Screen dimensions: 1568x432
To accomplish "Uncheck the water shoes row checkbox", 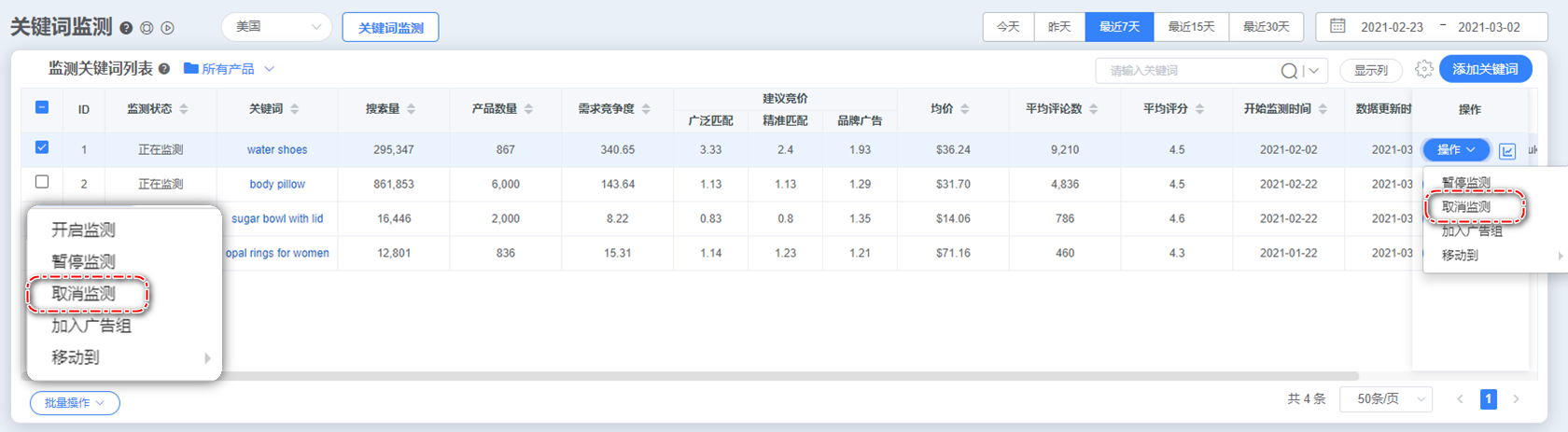I will (x=42, y=147).
